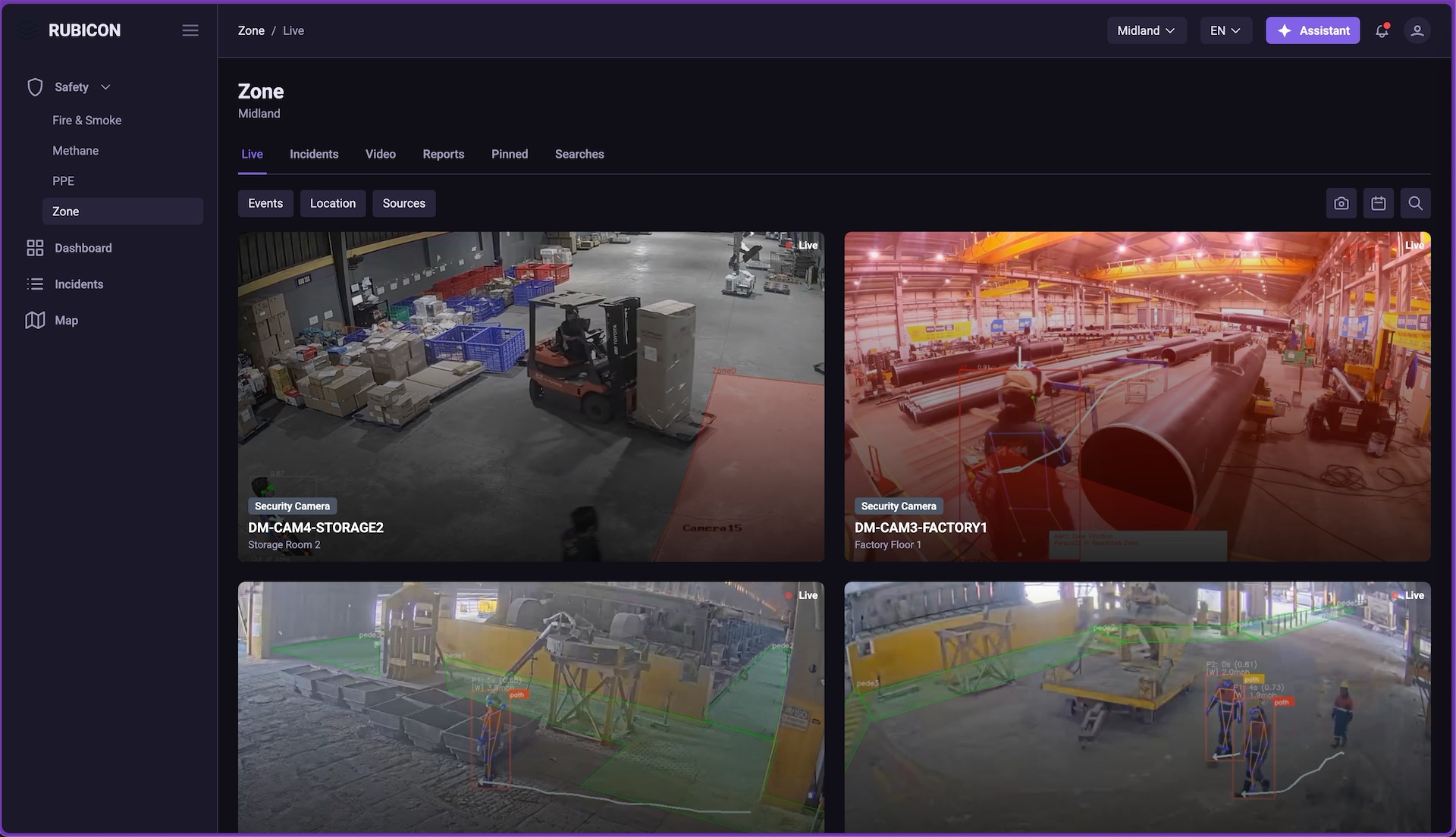Viewport: 1456px width, 837px height.
Task: Open the Events filter
Action: click(x=265, y=203)
